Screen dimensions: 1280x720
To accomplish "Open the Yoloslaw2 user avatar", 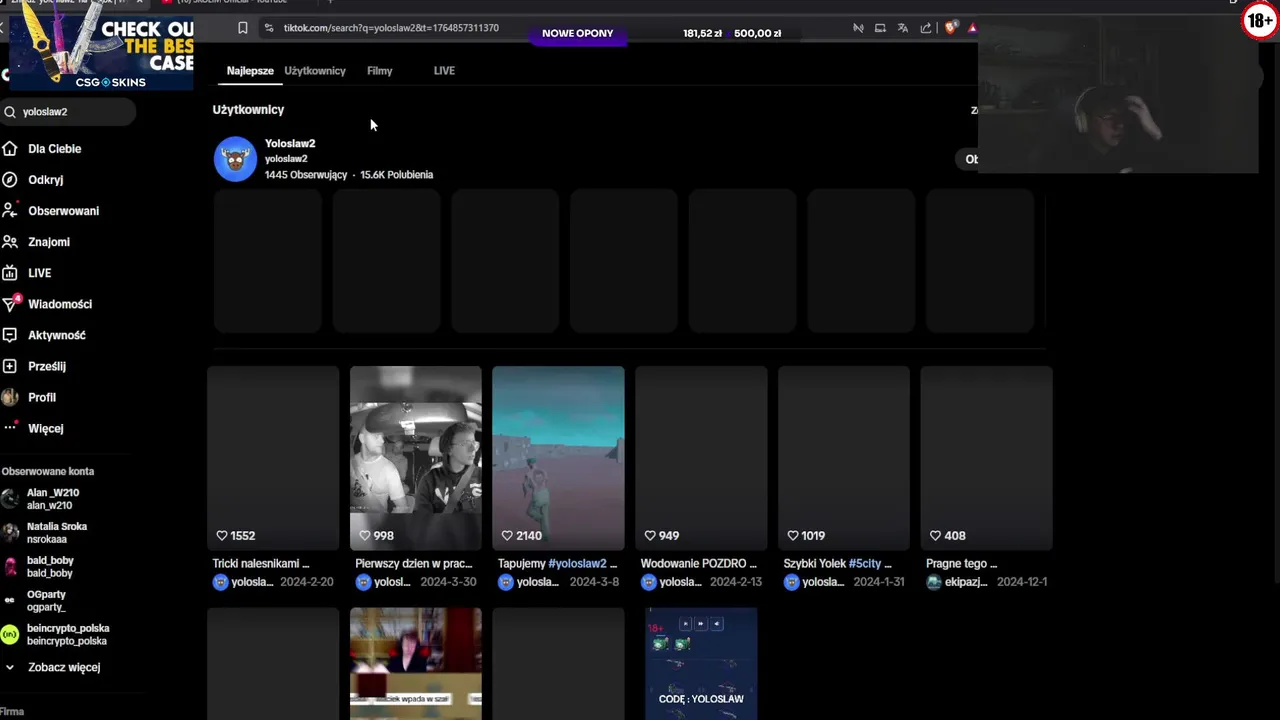I will tap(236, 159).
